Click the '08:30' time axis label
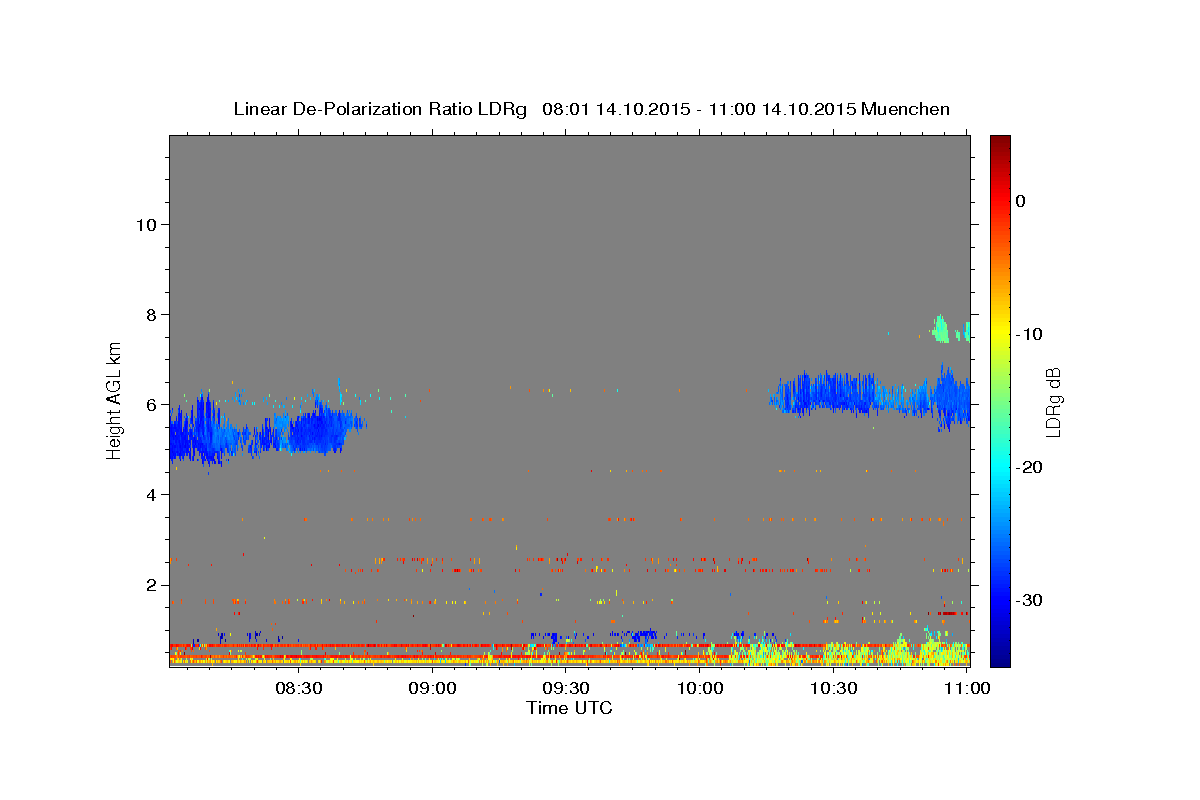1200x800 pixels. click(x=298, y=688)
